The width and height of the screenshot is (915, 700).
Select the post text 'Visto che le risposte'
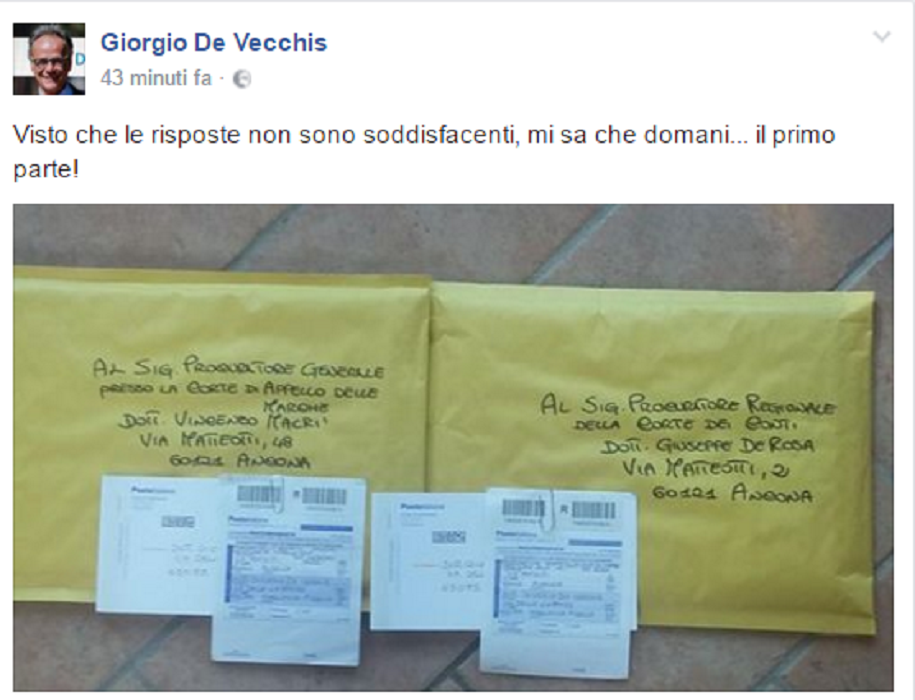[127, 135]
